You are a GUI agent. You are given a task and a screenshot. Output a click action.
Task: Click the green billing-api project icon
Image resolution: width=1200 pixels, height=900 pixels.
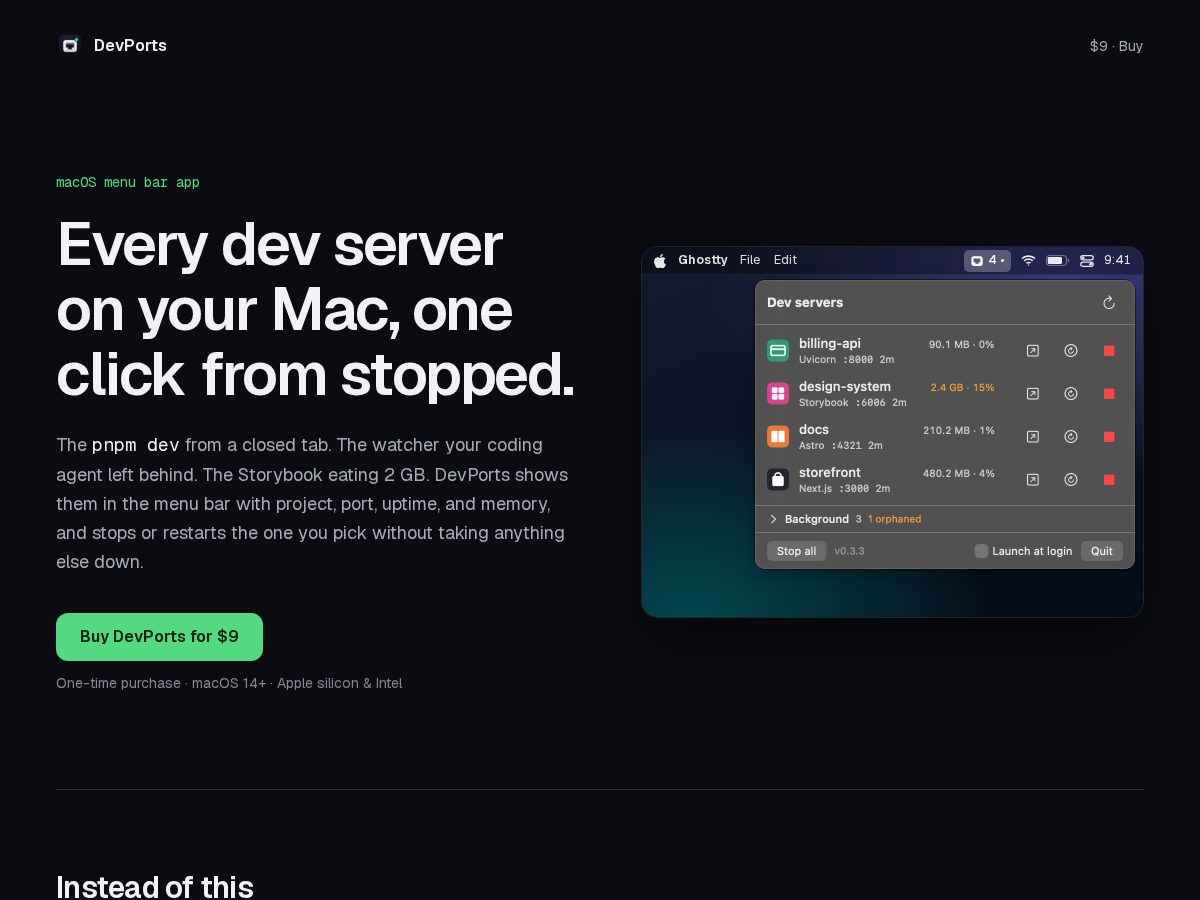pyautogui.click(x=778, y=350)
